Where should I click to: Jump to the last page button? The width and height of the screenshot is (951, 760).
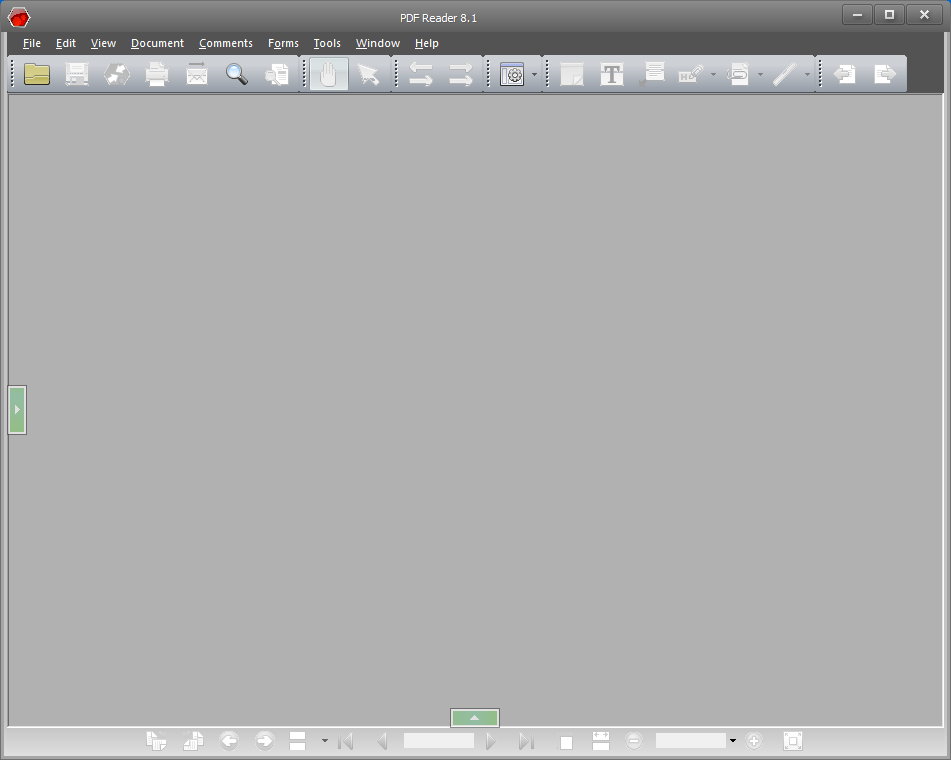527,740
